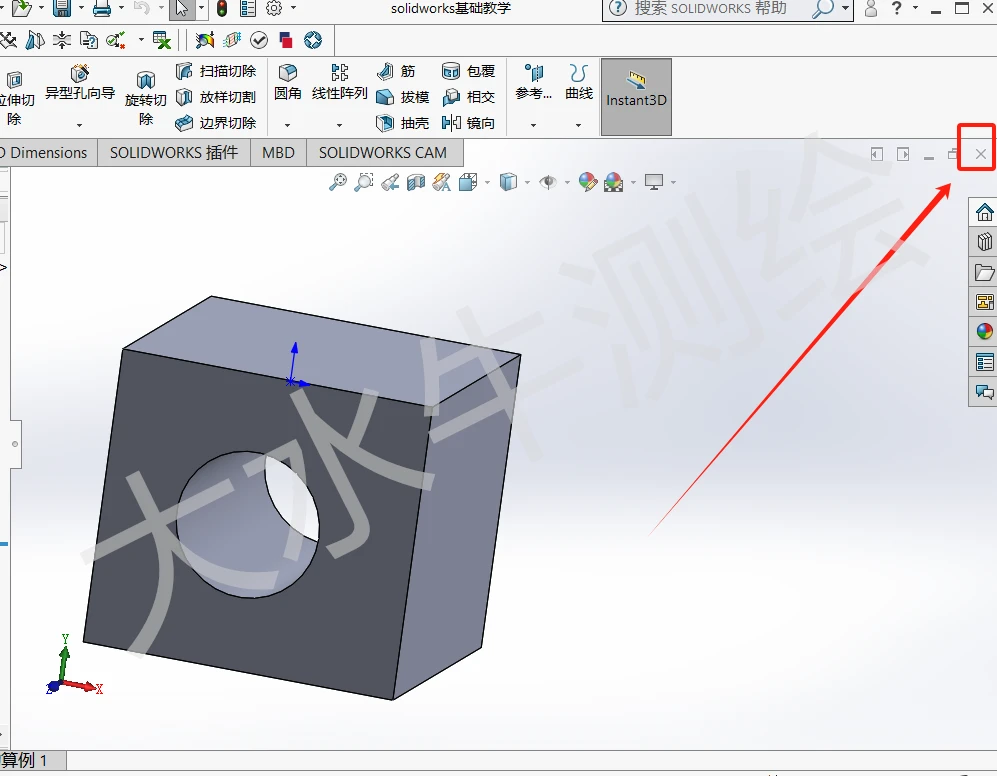Switch to the MBD tab
Image resolution: width=997 pixels, height=776 pixels.
(x=278, y=153)
